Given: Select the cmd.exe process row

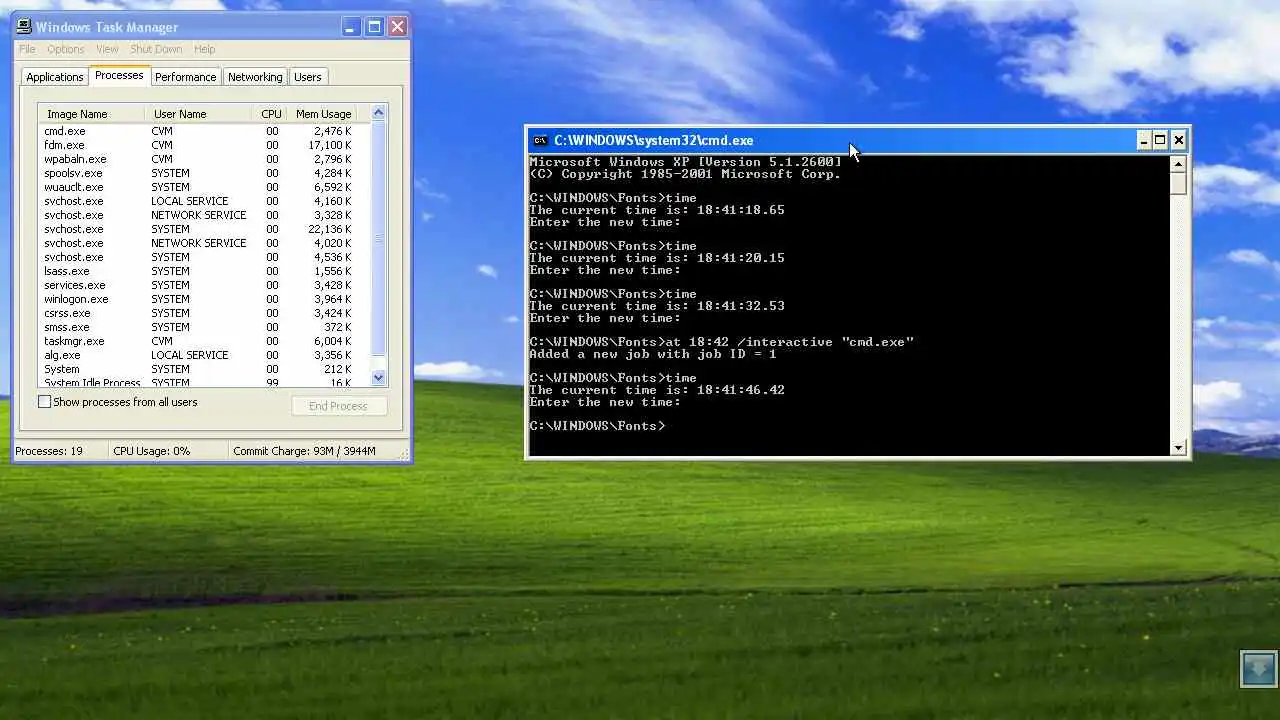Looking at the screenshot, I should (x=204, y=131).
